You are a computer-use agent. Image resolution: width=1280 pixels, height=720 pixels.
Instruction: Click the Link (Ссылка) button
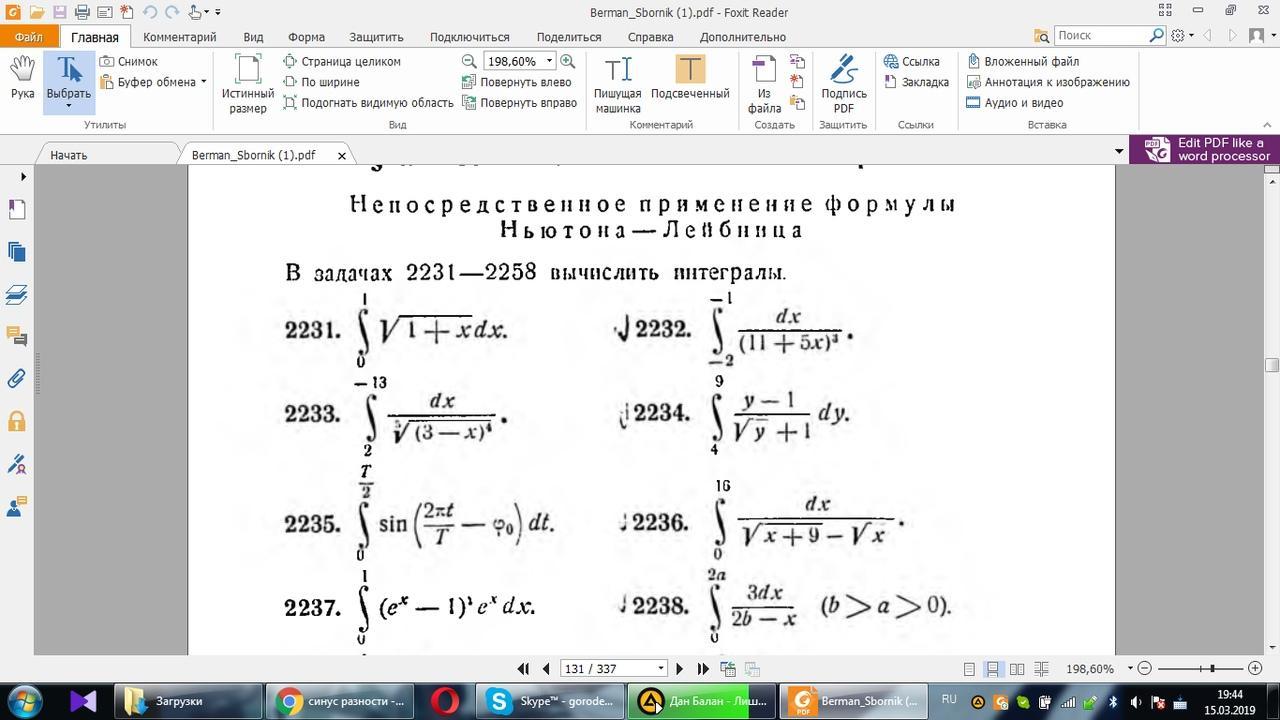(x=911, y=61)
